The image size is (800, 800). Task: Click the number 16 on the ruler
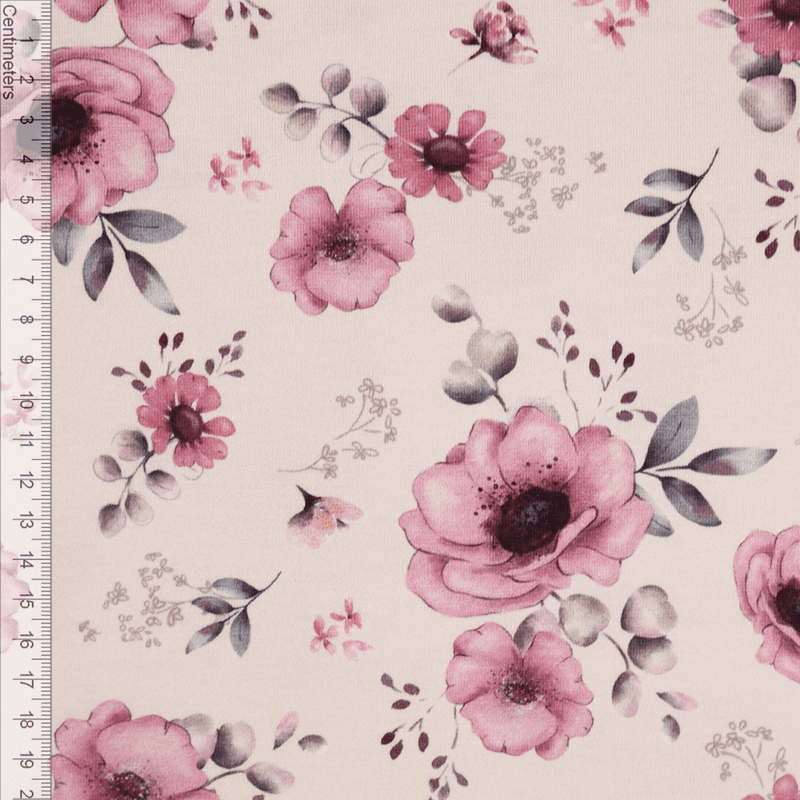coord(25,640)
